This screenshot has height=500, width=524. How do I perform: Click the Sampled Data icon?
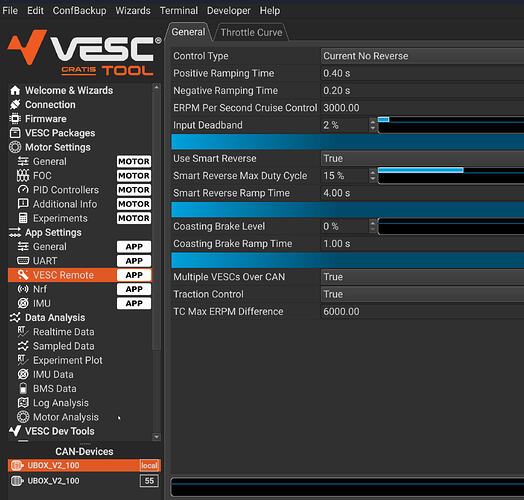pos(23,346)
